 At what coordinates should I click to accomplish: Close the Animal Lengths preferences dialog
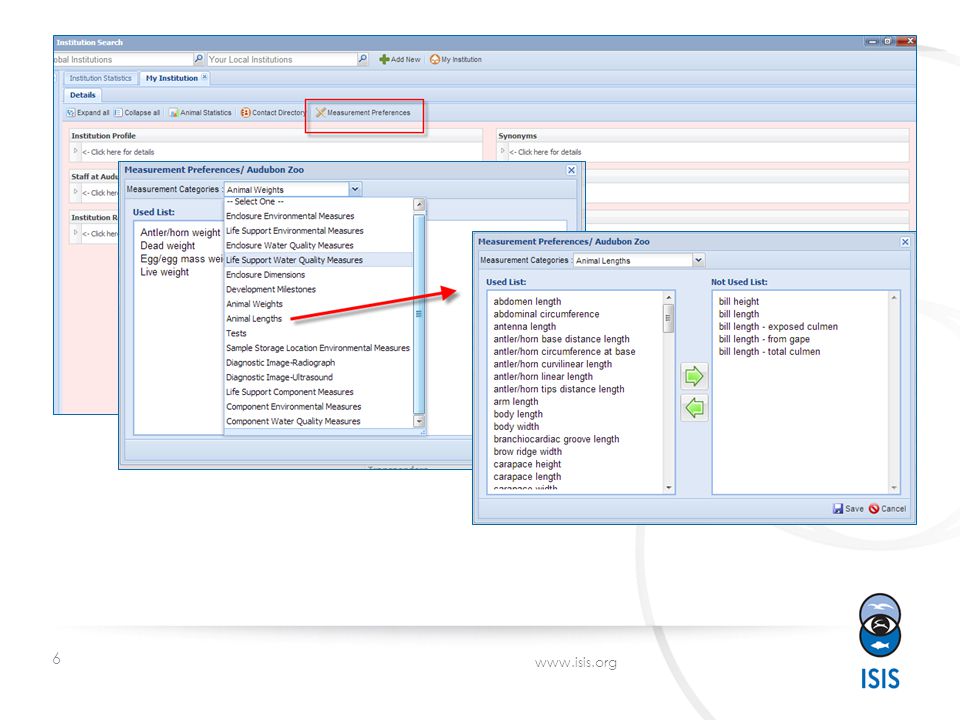point(905,242)
